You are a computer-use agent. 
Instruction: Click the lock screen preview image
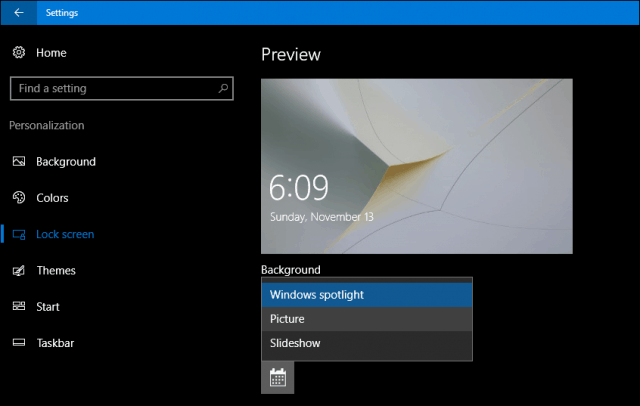click(417, 166)
